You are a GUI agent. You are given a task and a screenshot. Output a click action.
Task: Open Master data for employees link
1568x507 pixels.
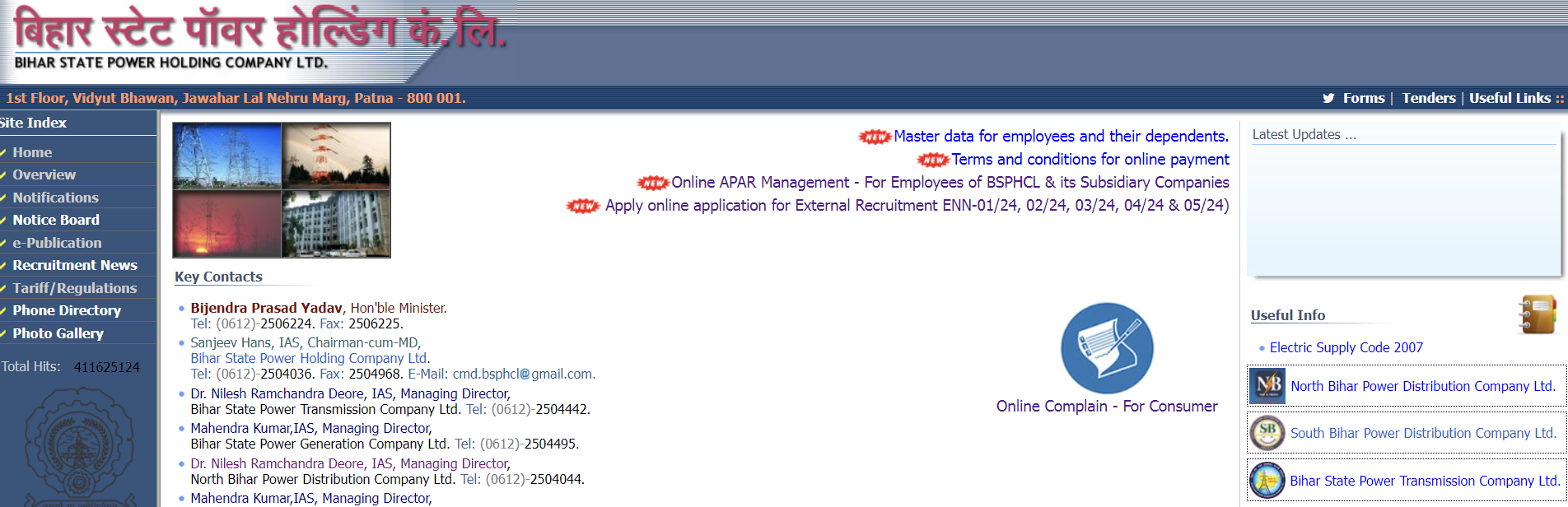coord(1061,137)
